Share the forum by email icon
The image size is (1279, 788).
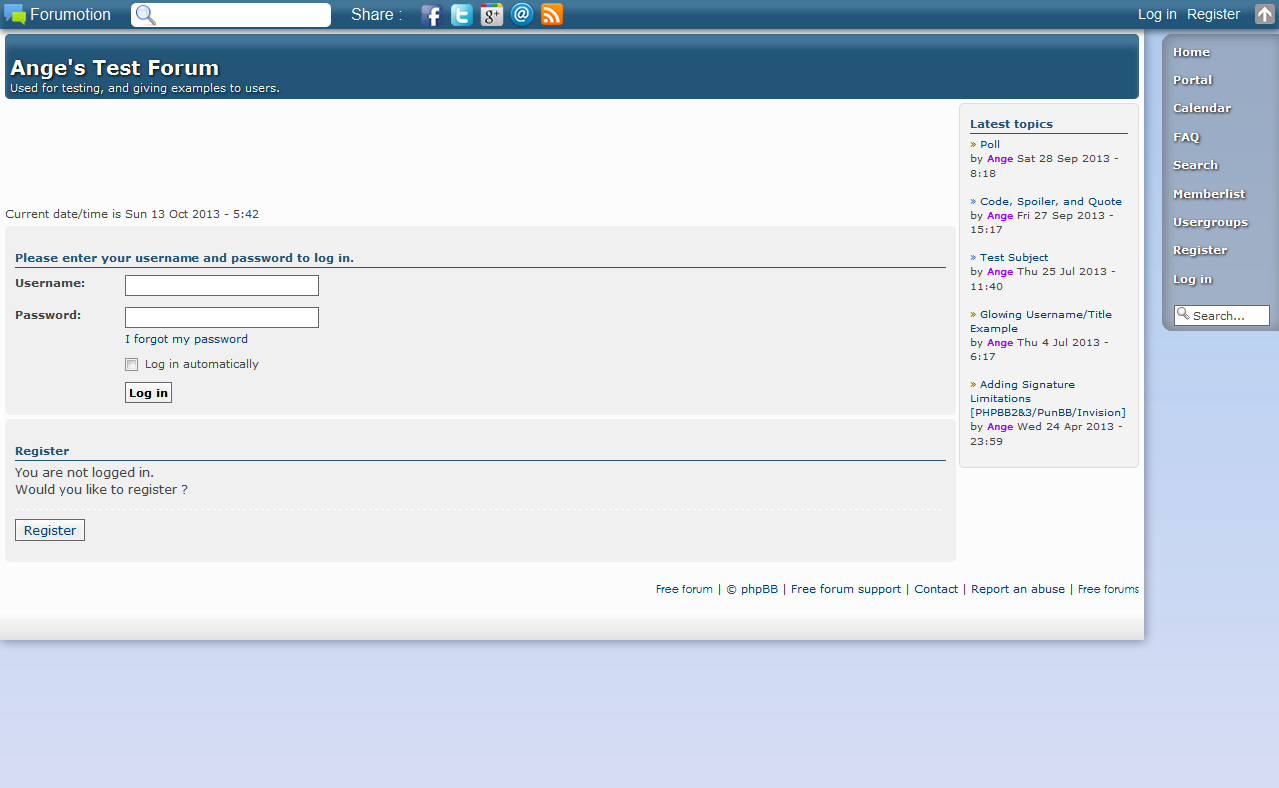(521, 14)
